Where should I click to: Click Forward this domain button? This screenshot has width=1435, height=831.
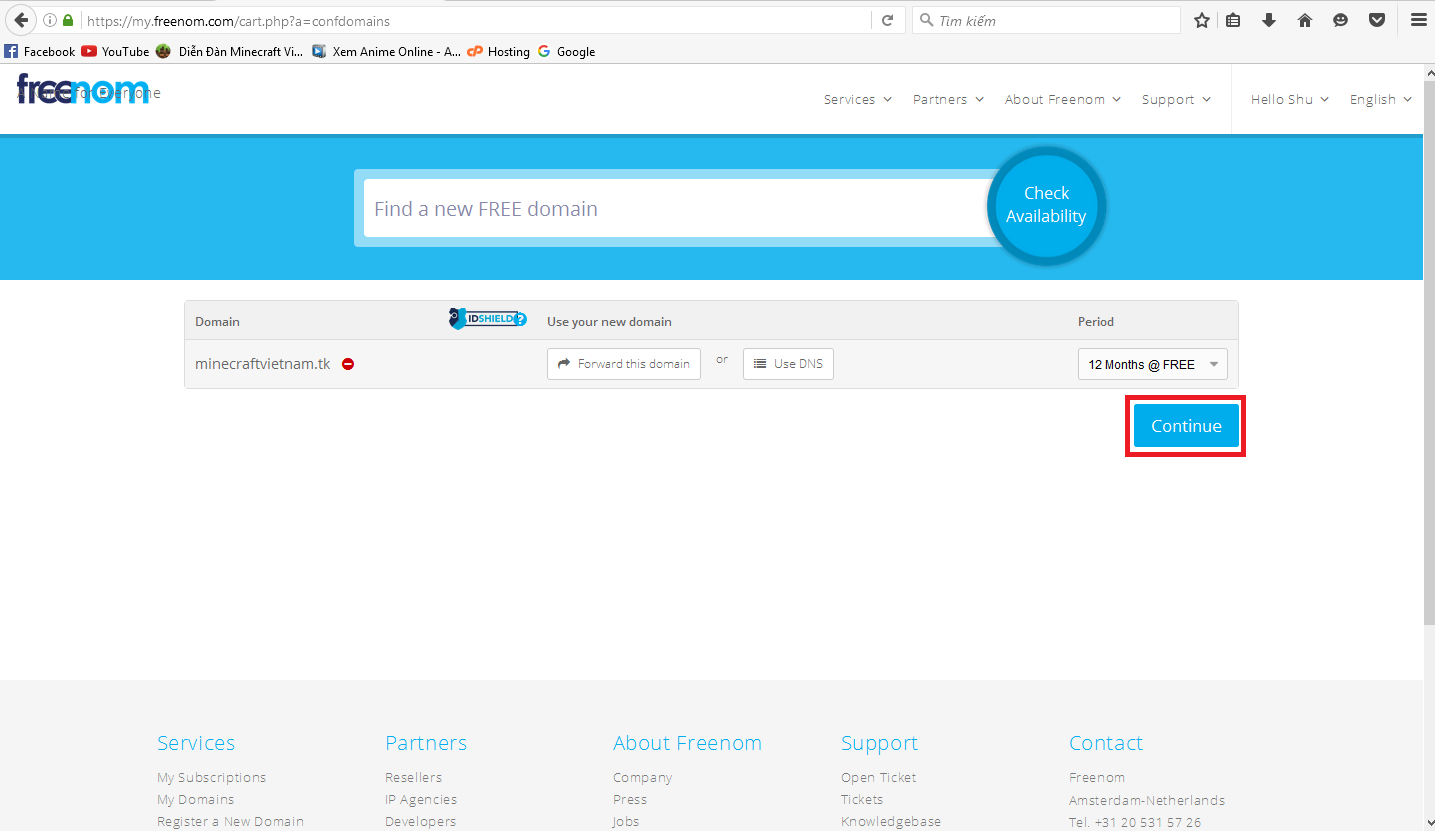(624, 364)
